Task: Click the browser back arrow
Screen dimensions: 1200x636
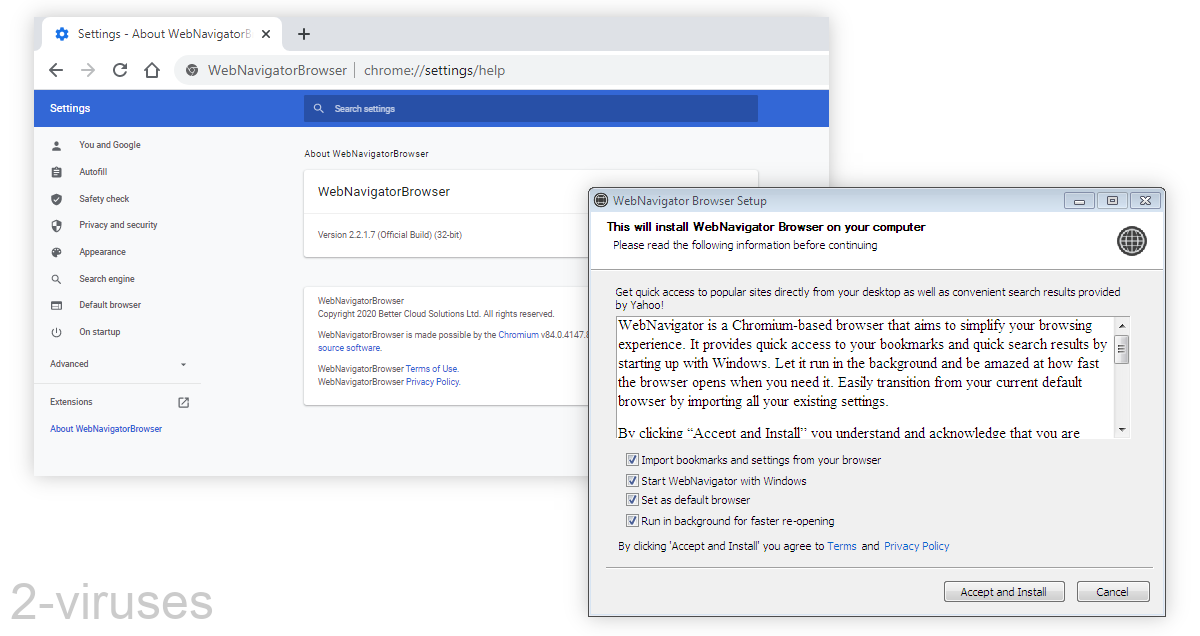Action: (x=56, y=70)
